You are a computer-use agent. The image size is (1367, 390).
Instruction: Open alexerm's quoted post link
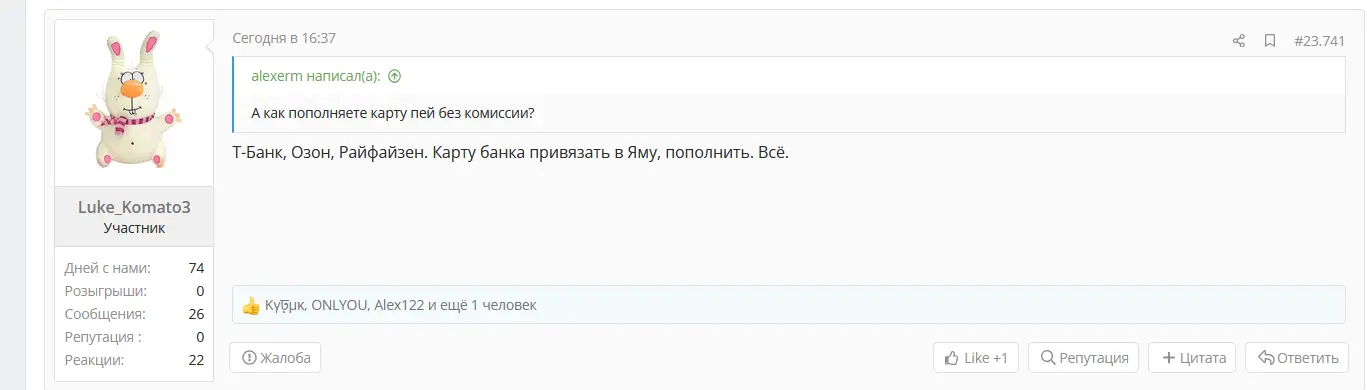tap(316, 76)
